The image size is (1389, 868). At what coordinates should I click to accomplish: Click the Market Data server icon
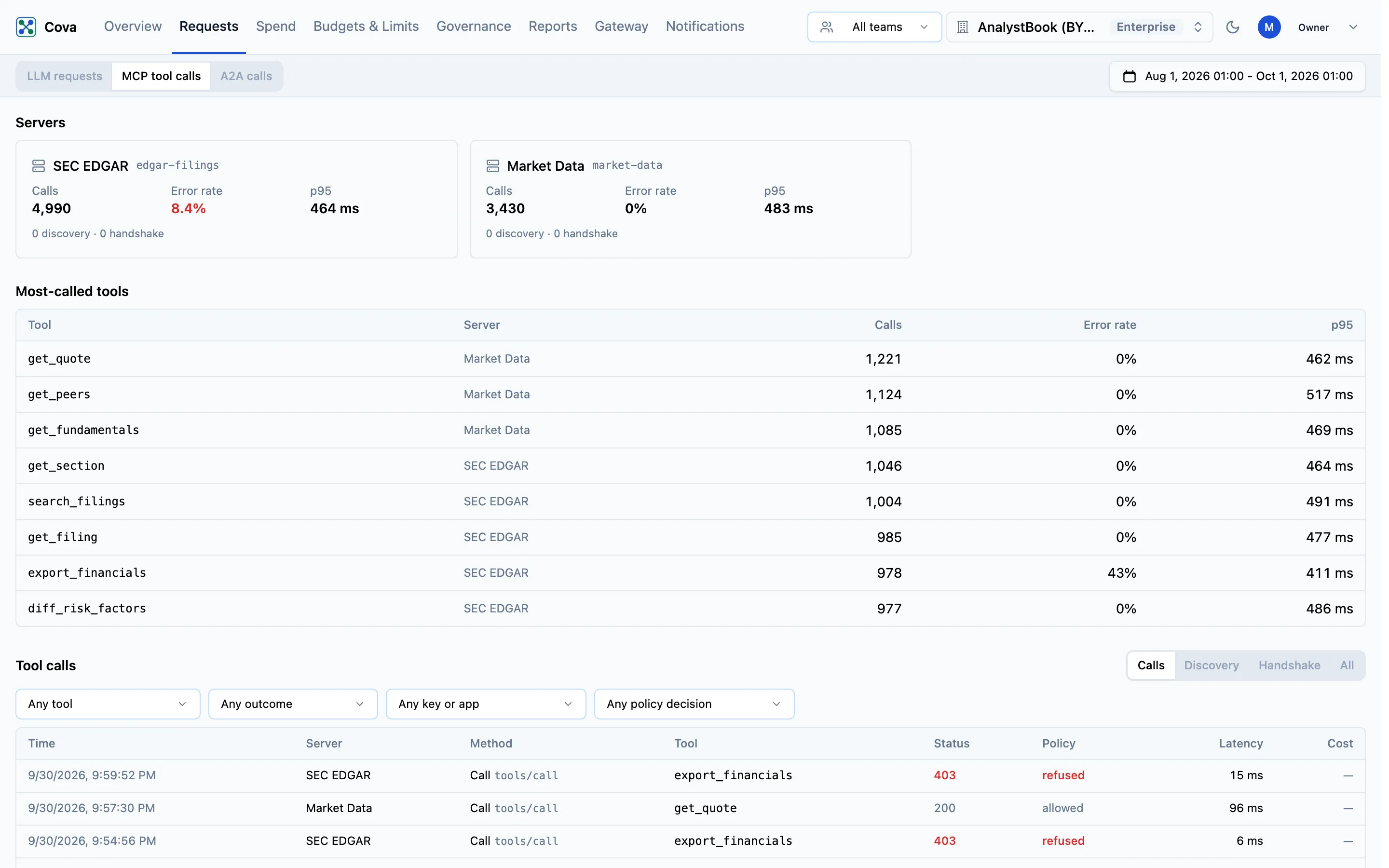pos(492,166)
